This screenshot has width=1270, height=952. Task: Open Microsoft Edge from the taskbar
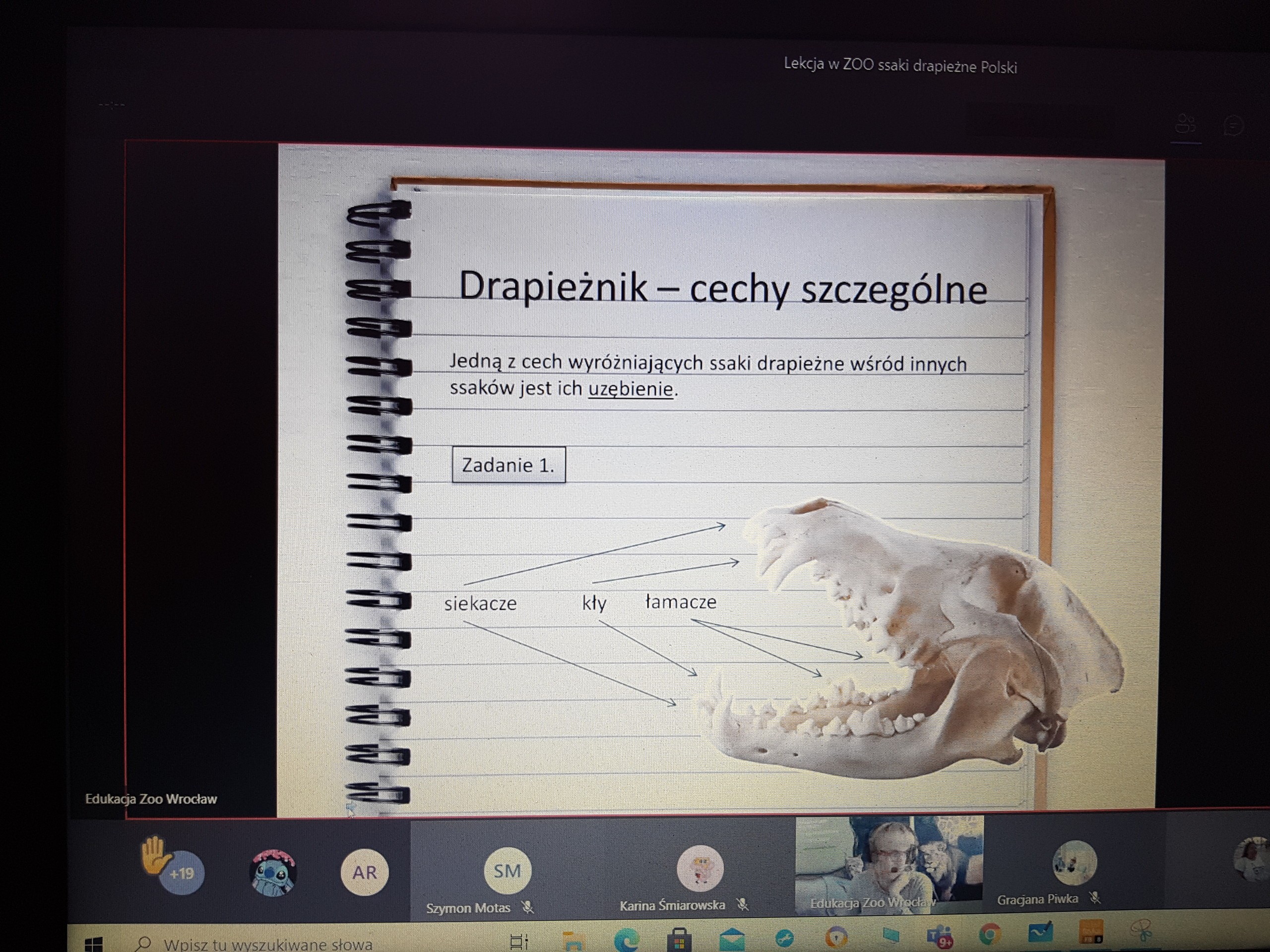tap(627, 941)
